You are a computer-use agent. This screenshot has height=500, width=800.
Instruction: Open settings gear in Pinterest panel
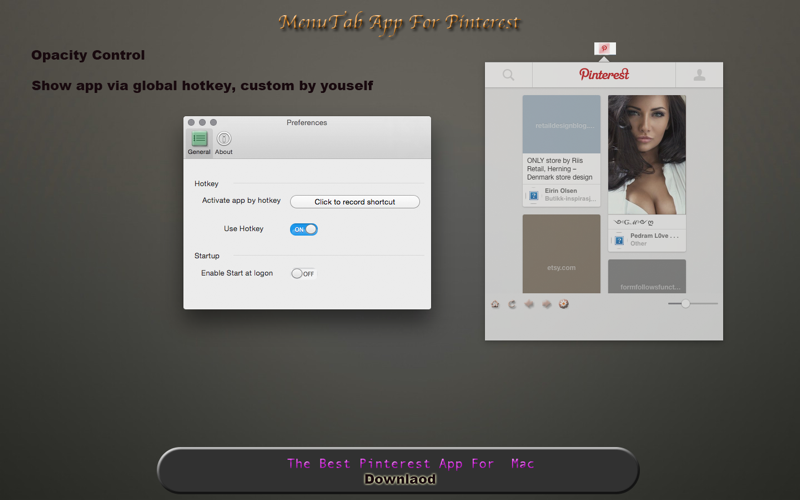(x=563, y=304)
